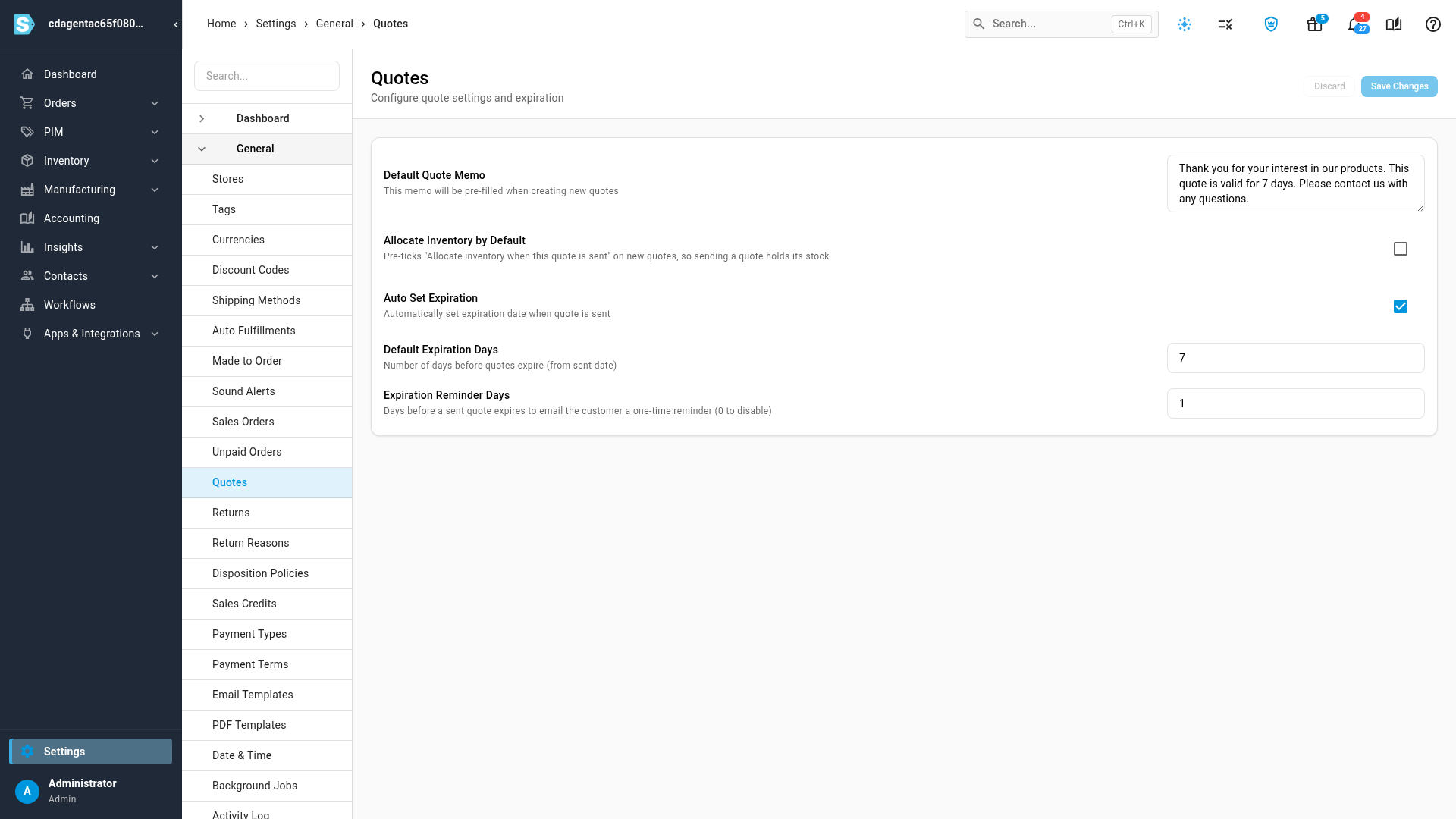
Task: Uncheck the Auto Set Expiration checkbox
Action: pos(1401,306)
